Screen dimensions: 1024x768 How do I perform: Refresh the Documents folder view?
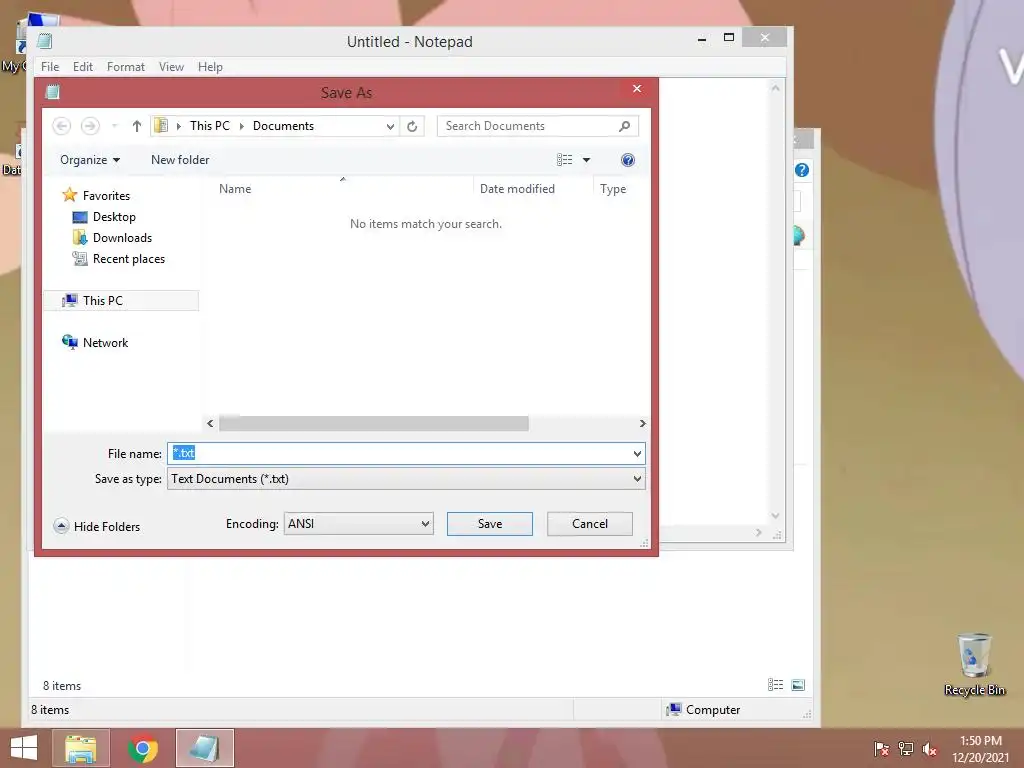[412, 126]
